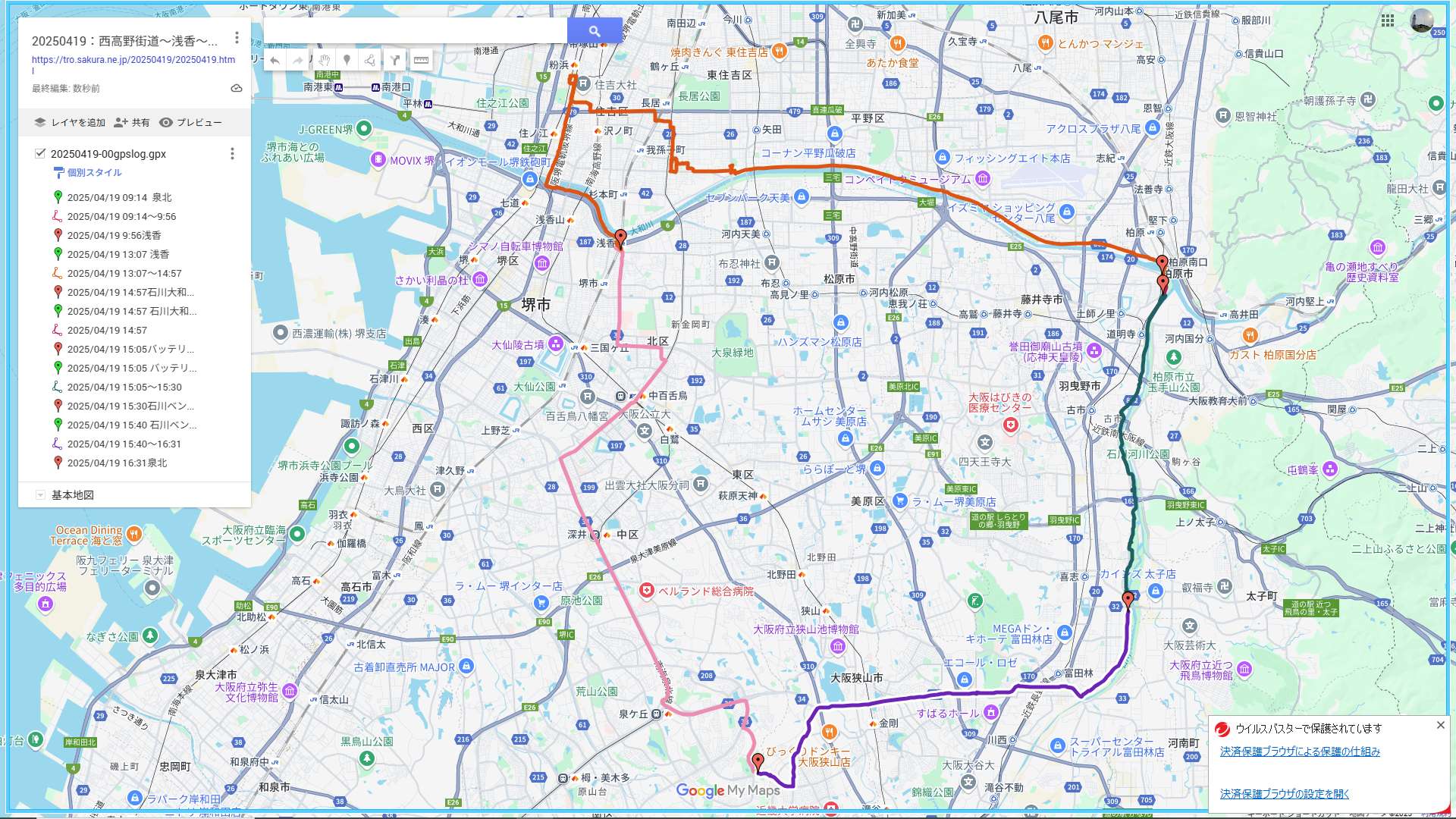
Task: Select the add marker tool
Action: point(347,60)
